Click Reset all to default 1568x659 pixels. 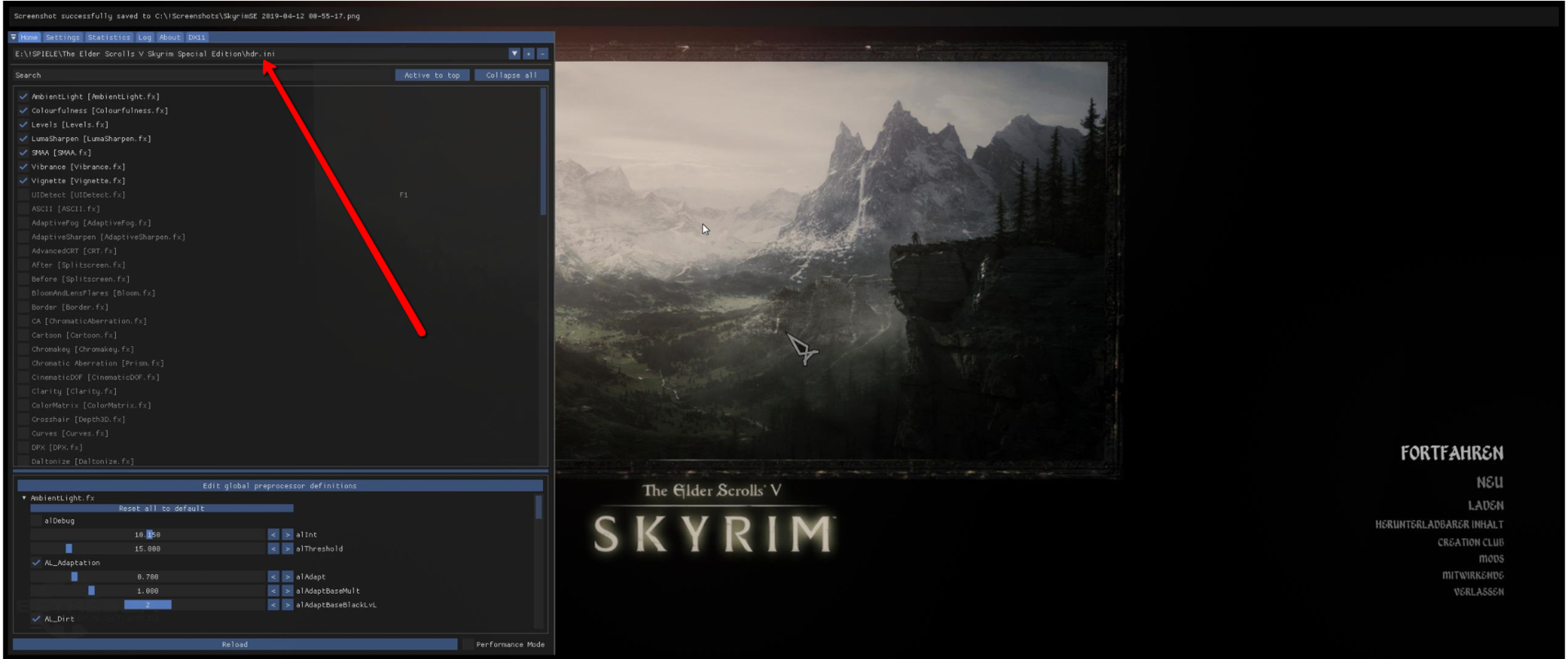[x=162, y=509]
